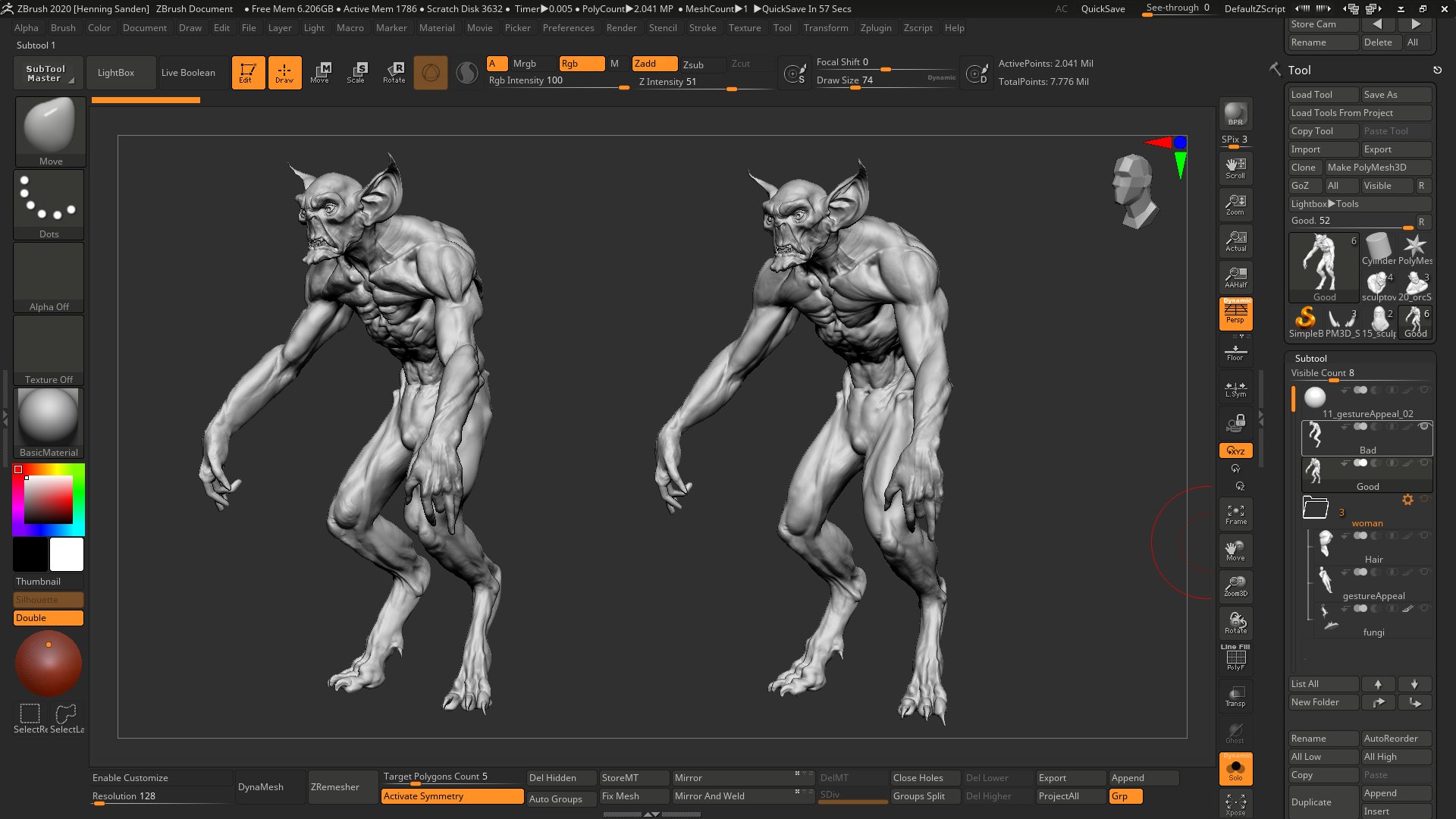Expand the woman folder in Subtool panel

click(x=1316, y=507)
